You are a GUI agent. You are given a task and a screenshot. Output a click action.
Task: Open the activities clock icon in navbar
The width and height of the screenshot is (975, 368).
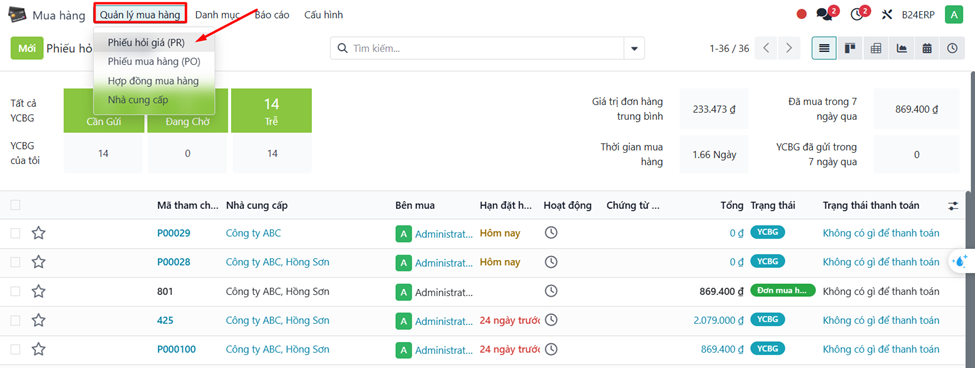coord(857,14)
